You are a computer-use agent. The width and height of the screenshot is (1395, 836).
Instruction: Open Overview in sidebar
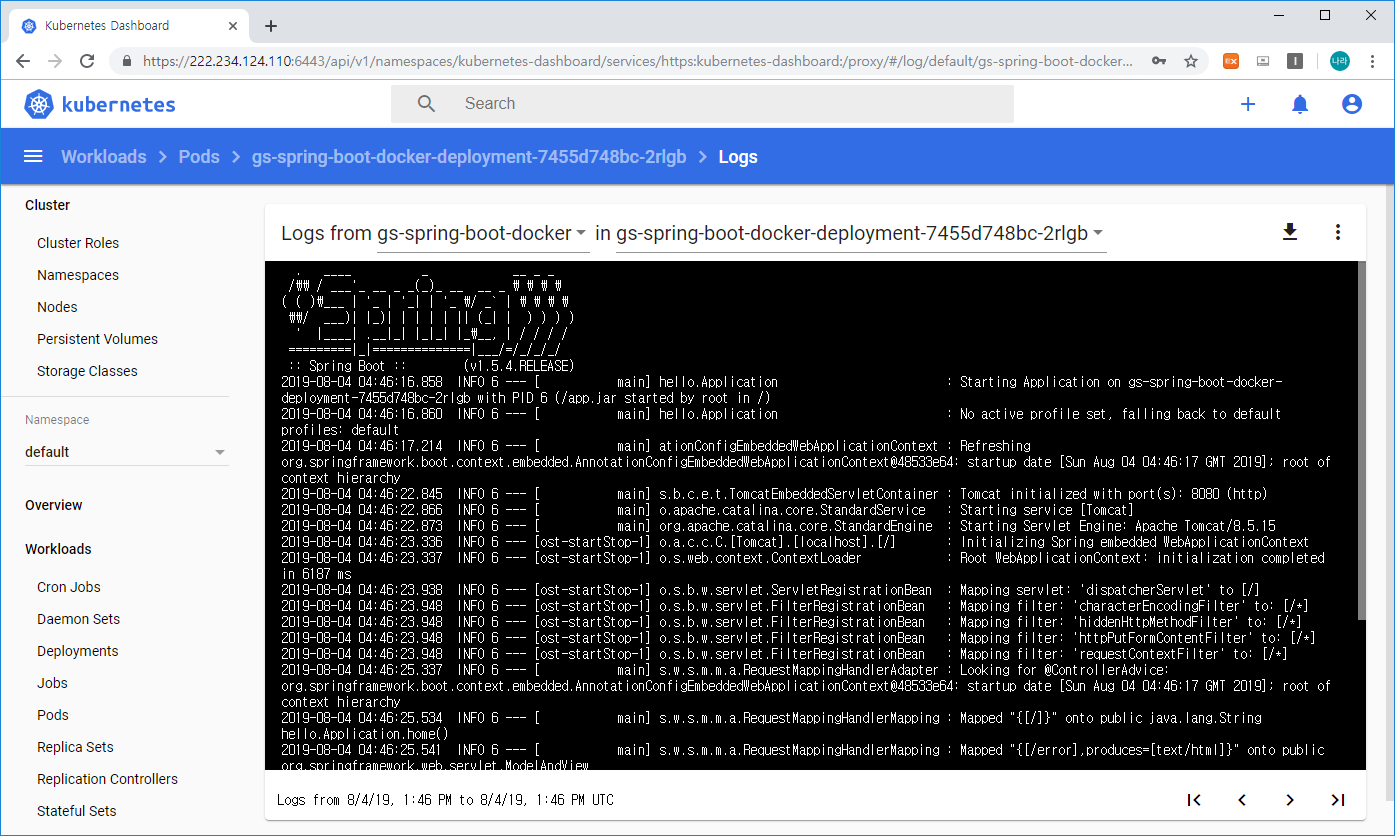coord(54,505)
